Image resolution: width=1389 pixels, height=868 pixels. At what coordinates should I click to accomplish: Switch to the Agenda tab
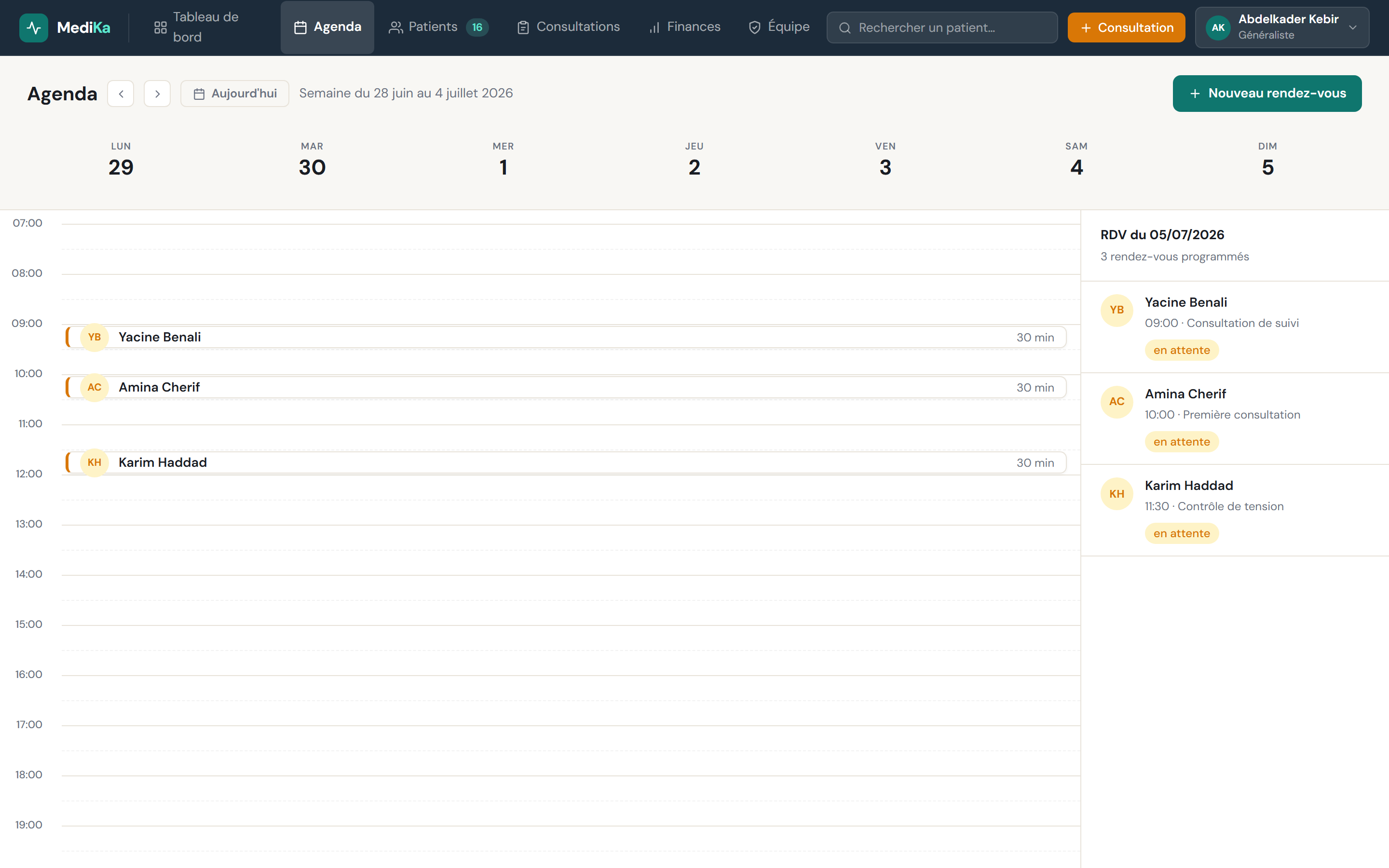click(327, 27)
